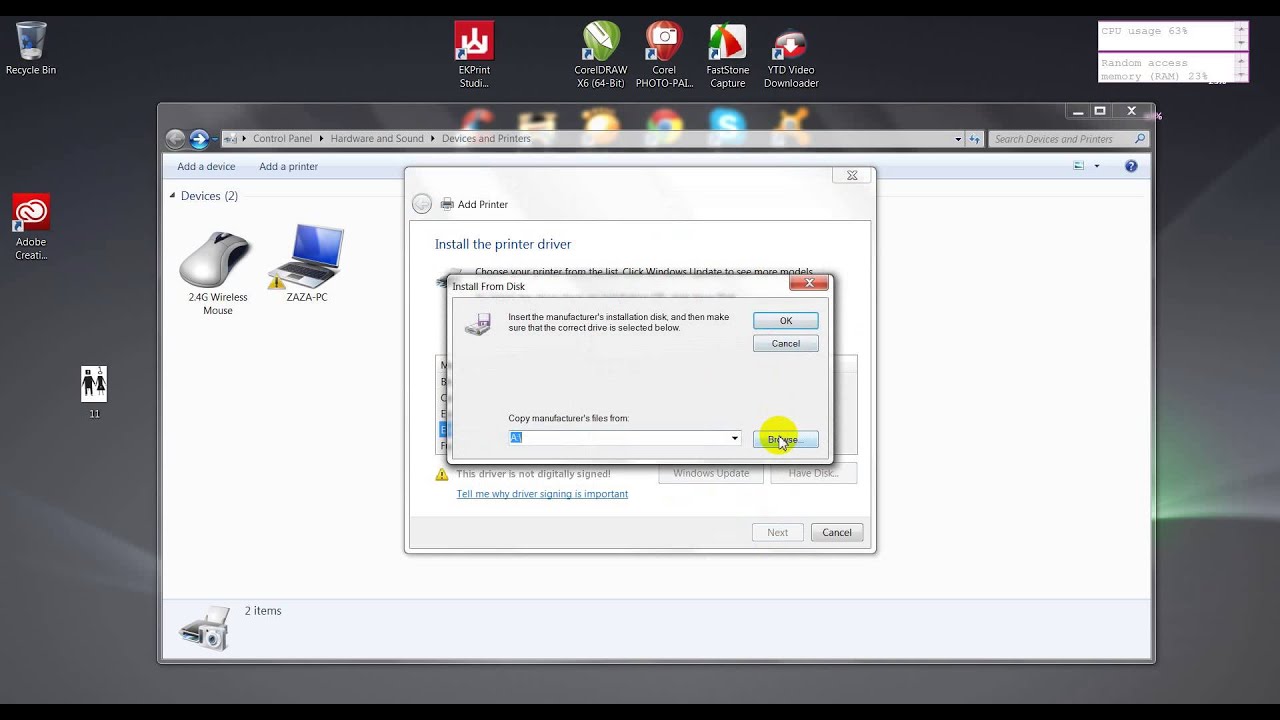Expand the address bar history dropdown
The height and width of the screenshot is (720, 1280).
(958, 139)
